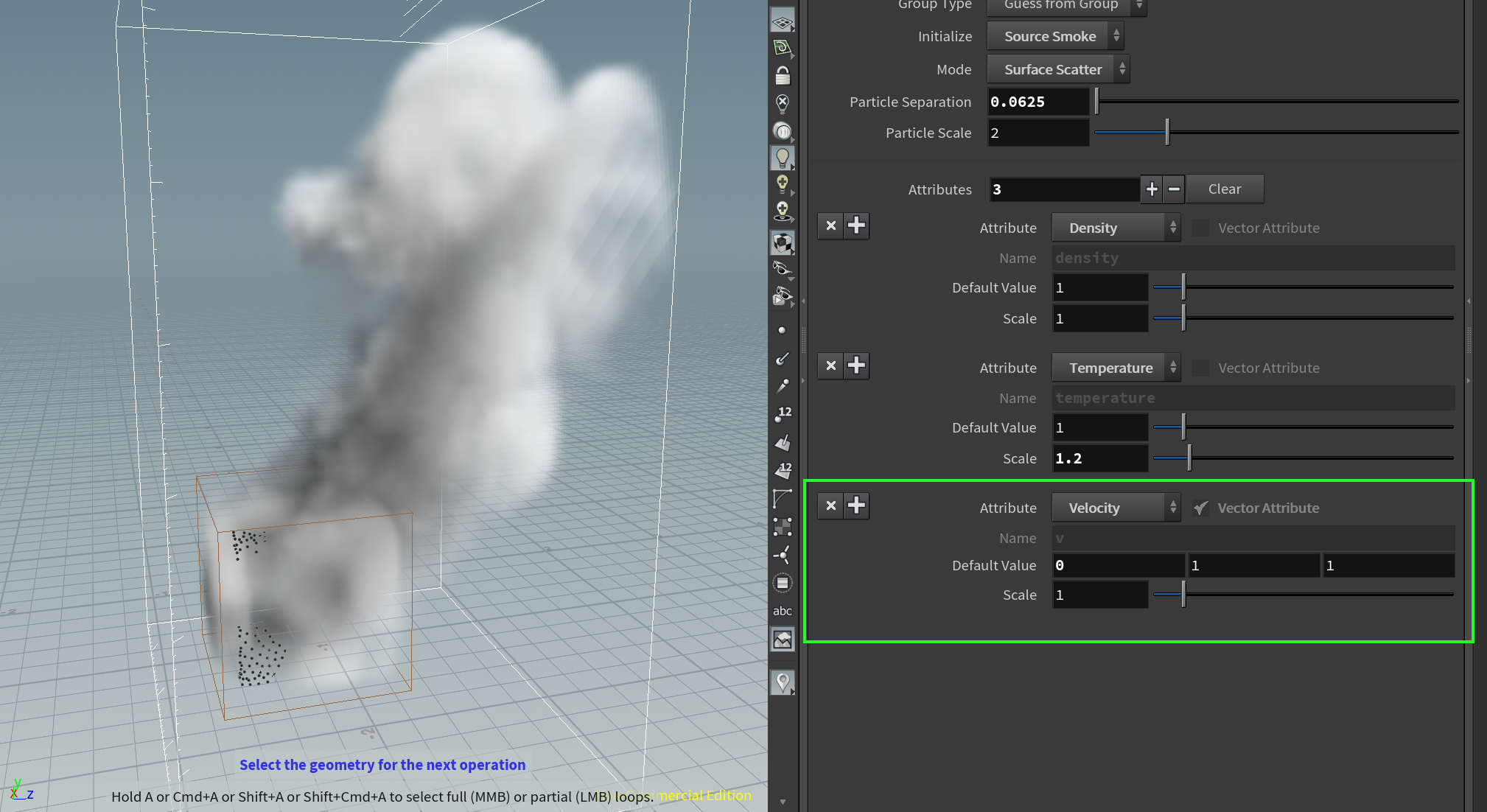
Task: Select the background image display icon
Action: tap(782, 639)
